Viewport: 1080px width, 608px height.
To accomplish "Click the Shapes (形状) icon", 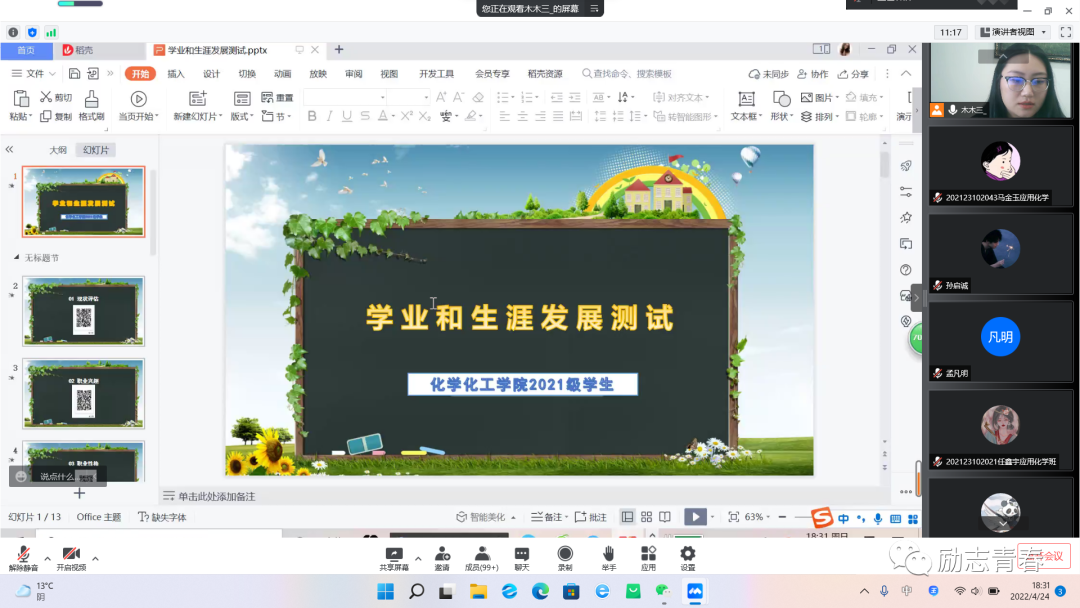I will tap(780, 99).
